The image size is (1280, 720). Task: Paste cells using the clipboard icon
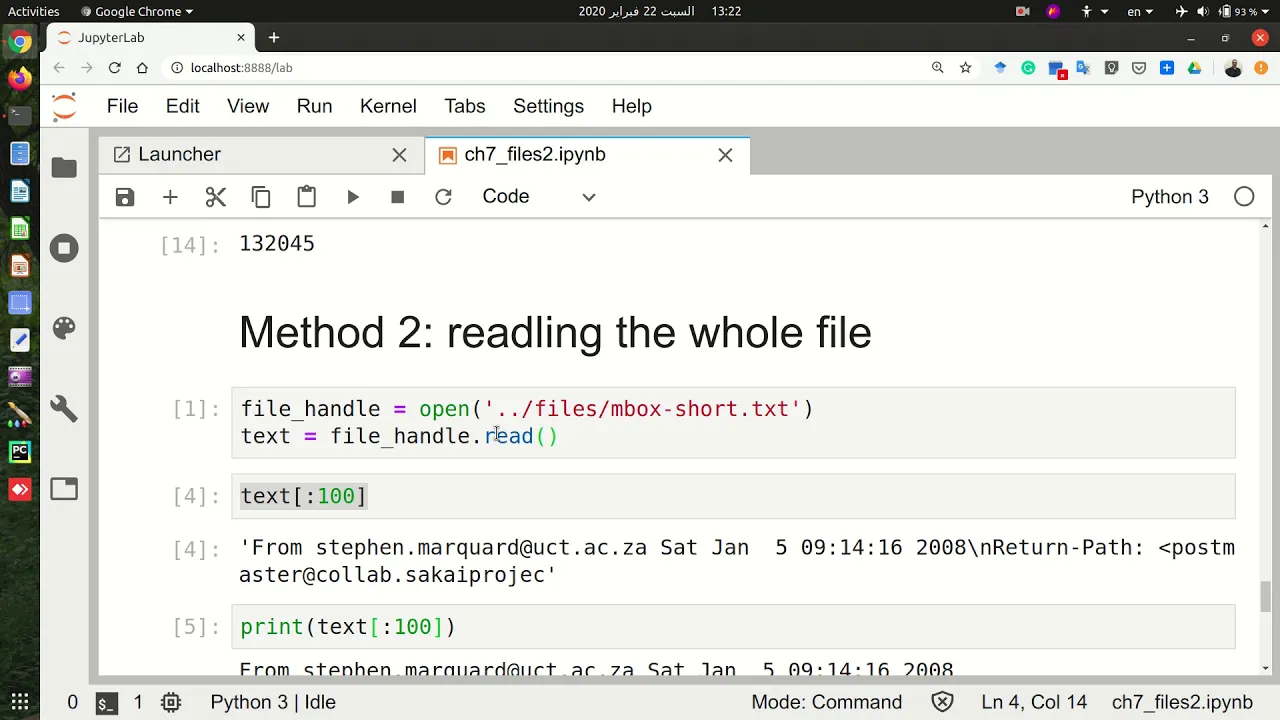pyautogui.click(x=307, y=197)
